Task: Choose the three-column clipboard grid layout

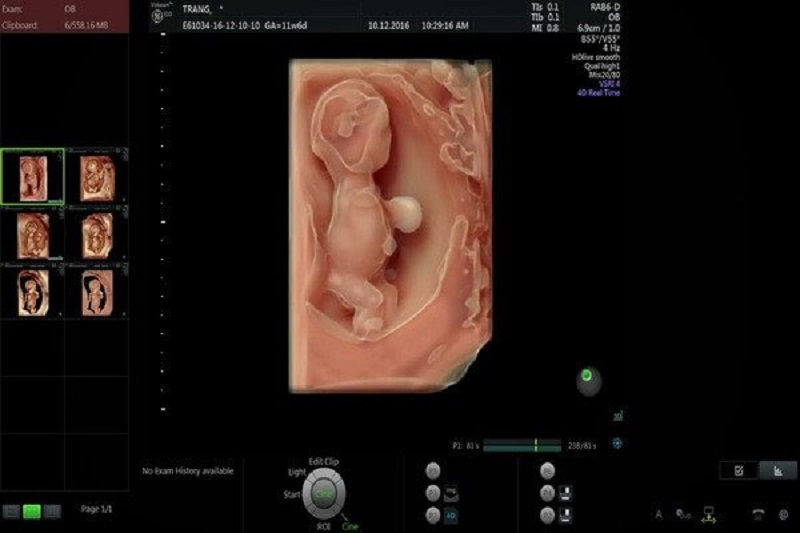Action: pos(52,512)
